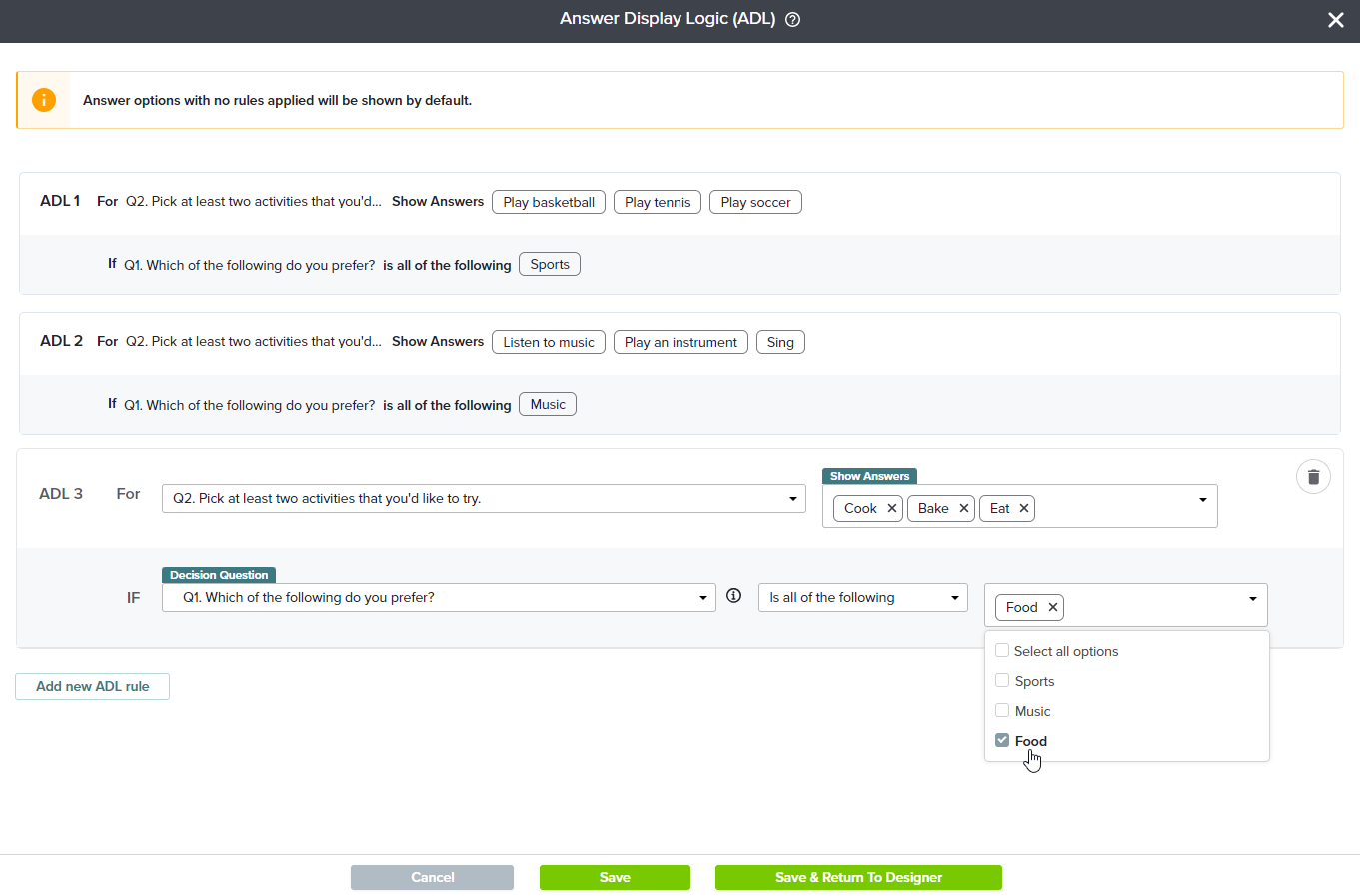Check the Select all options checkbox
Screen dimensions: 1360x896
(x=1002, y=651)
